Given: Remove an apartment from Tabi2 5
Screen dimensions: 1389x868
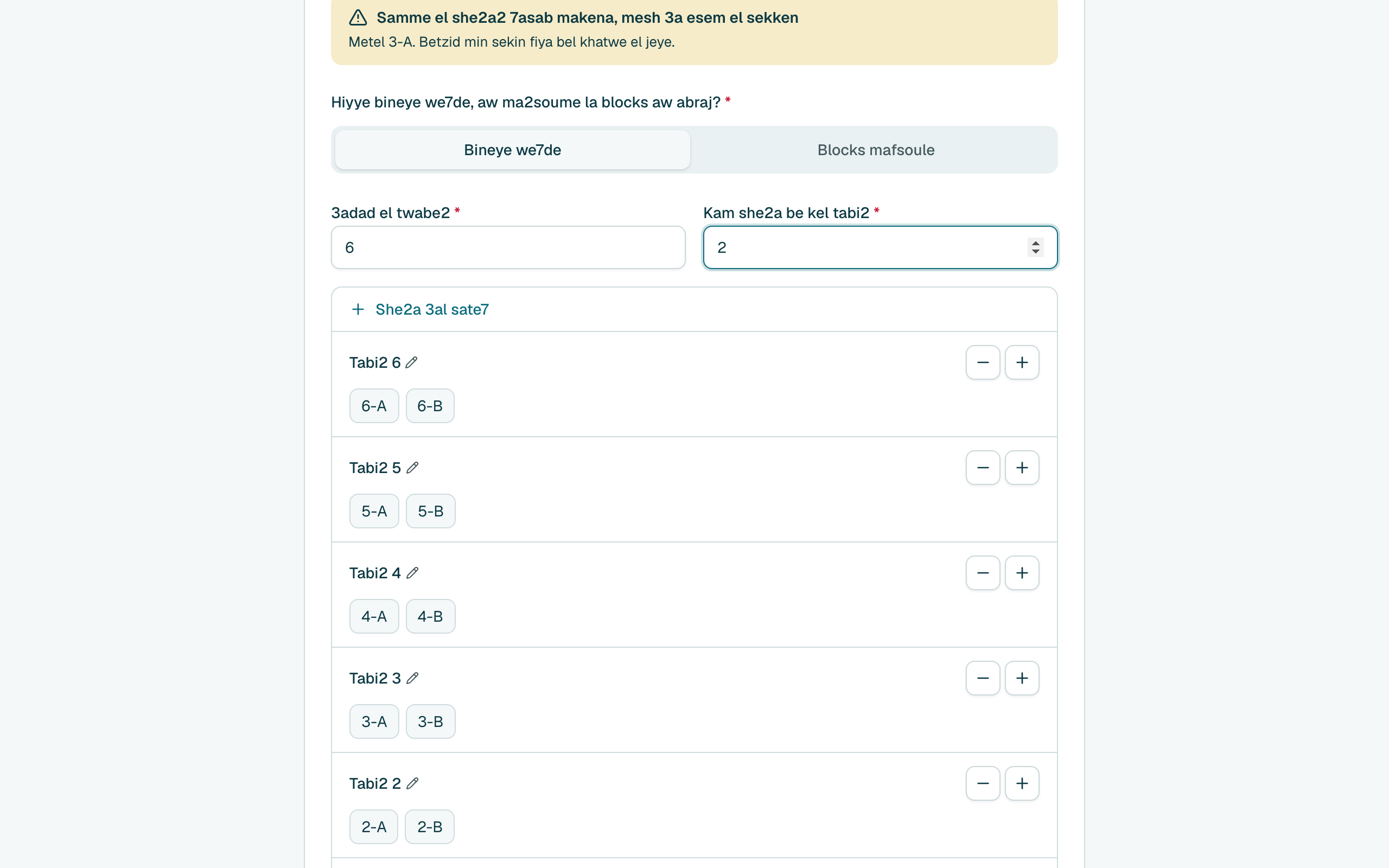Looking at the screenshot, I should 983,468.
